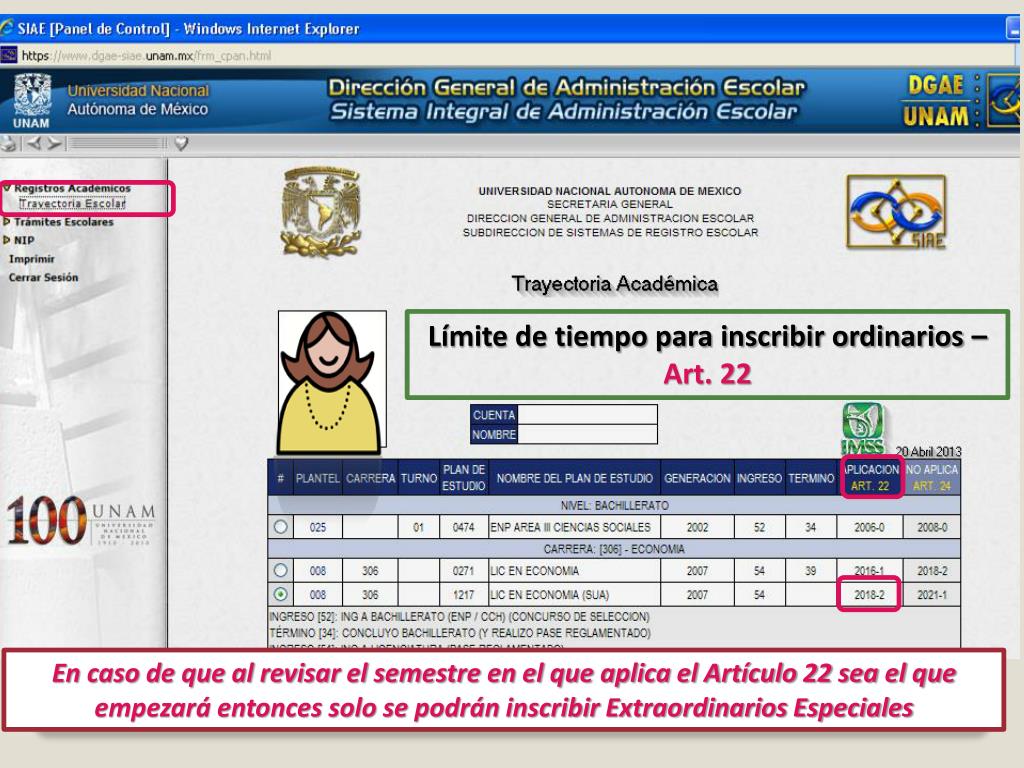Click the page icon beside the https address

[8, 56]
